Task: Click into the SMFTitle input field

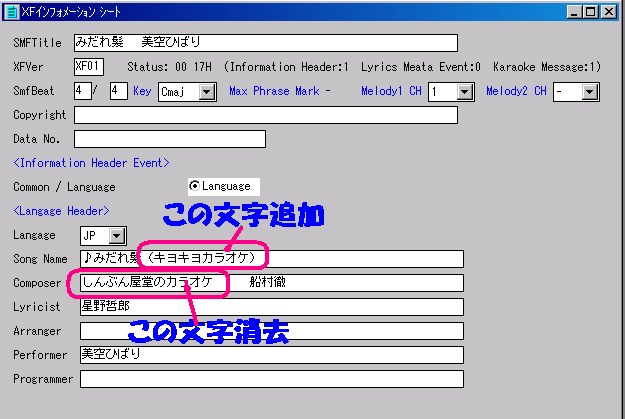Action: tap(265, 43)
